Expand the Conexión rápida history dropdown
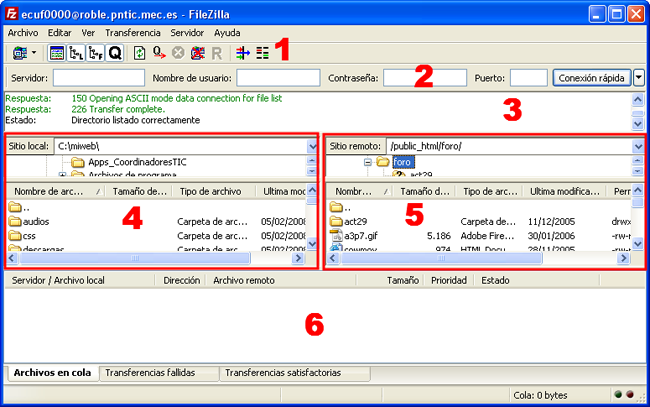650x407 pixels. [638, 78]
